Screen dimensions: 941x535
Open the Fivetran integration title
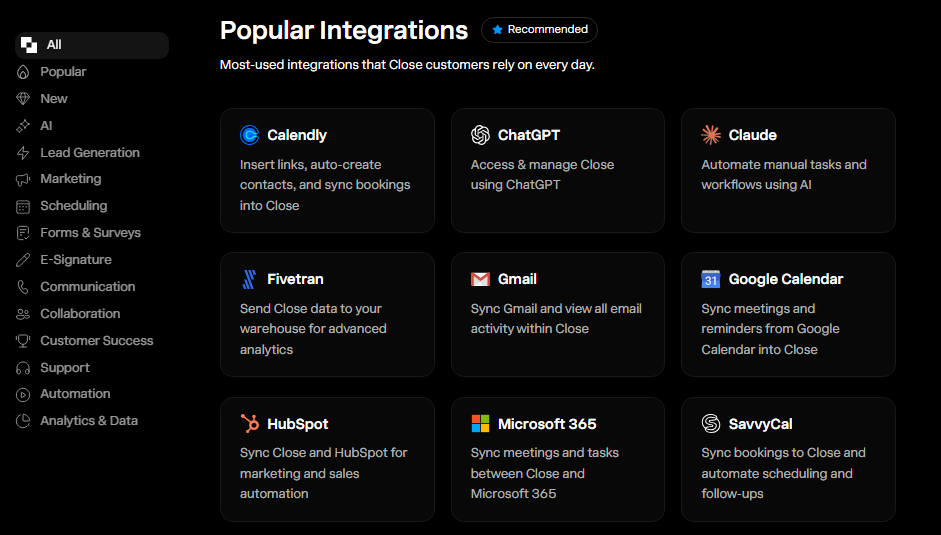tap(295, 279)
